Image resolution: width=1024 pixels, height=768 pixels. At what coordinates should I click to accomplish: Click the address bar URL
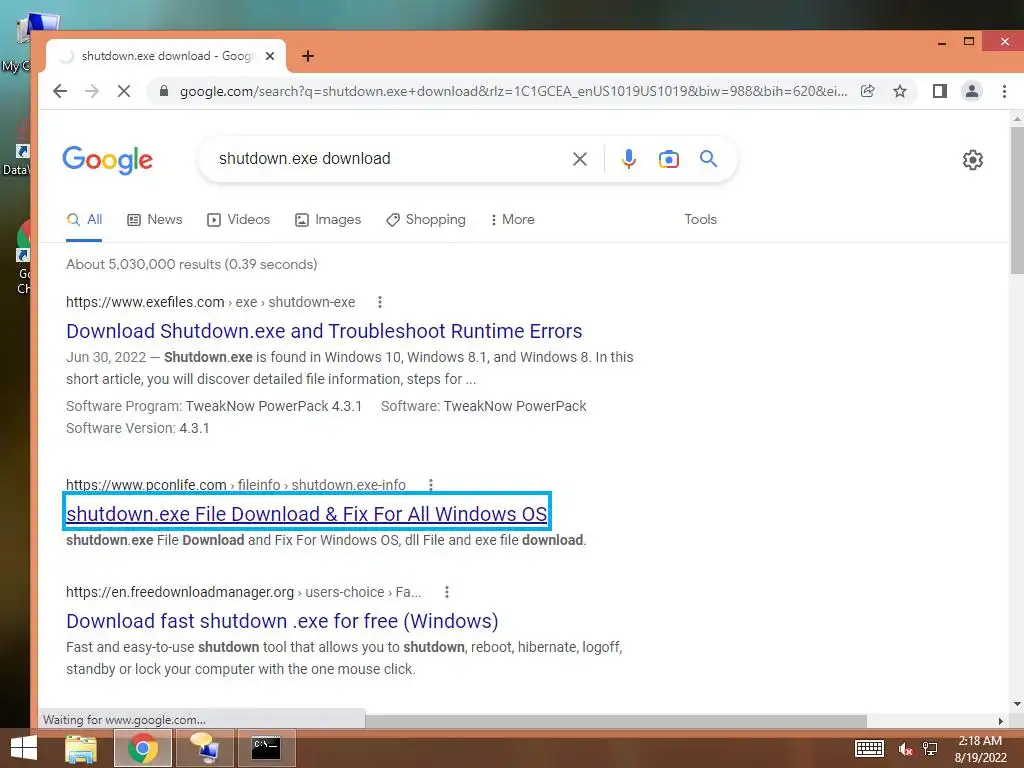point(513,91)
